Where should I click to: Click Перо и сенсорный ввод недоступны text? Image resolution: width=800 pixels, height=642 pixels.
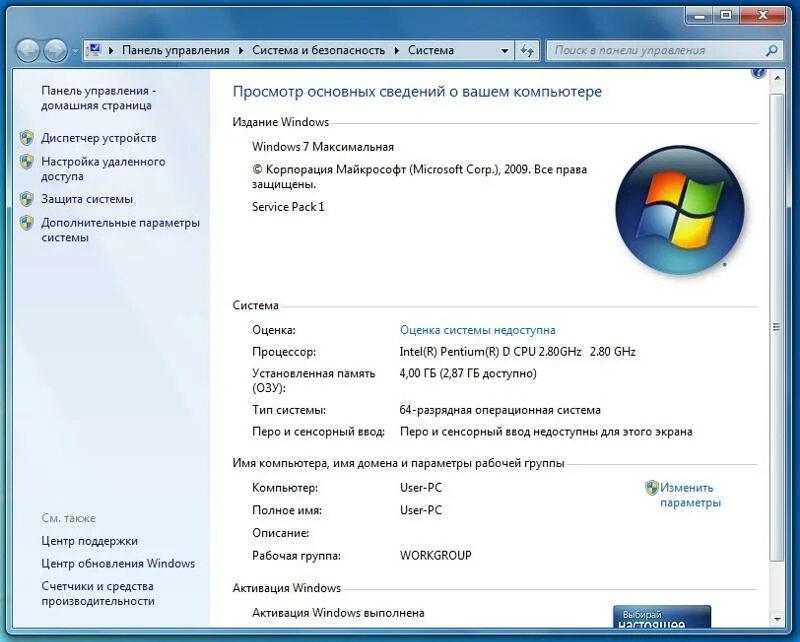pos(546,432)
